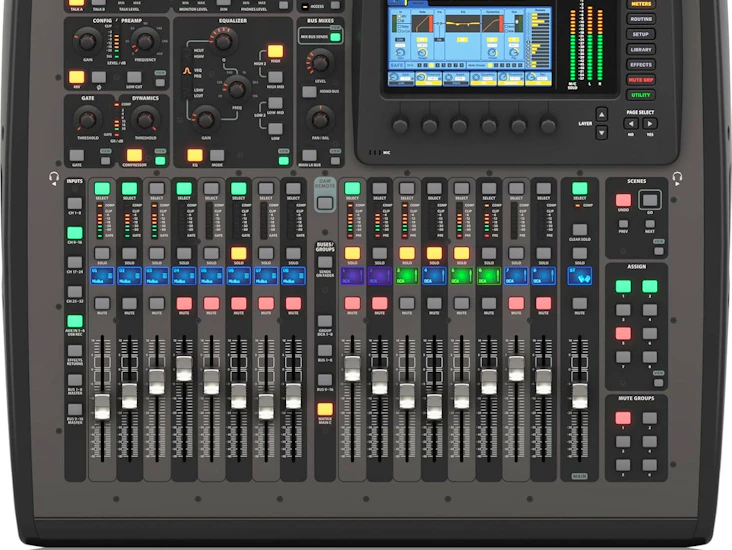Select the lit CH 9-16 input layer

[x=75, y=233]
